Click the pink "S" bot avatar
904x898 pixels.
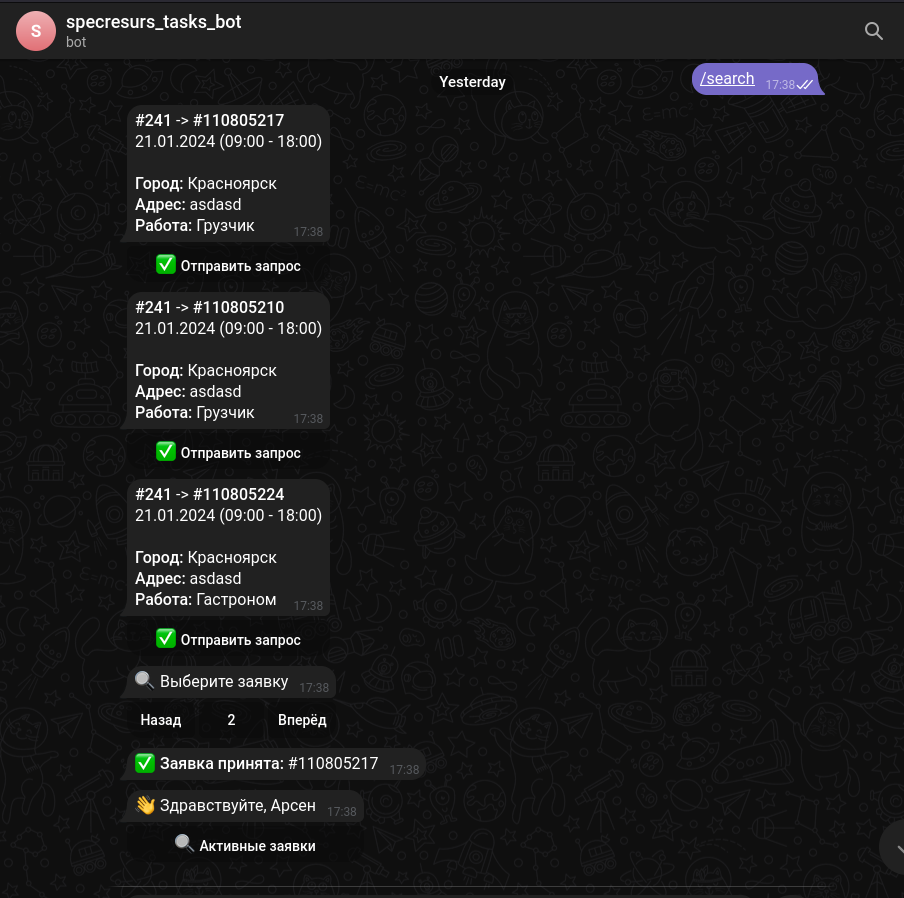point(36,31)
